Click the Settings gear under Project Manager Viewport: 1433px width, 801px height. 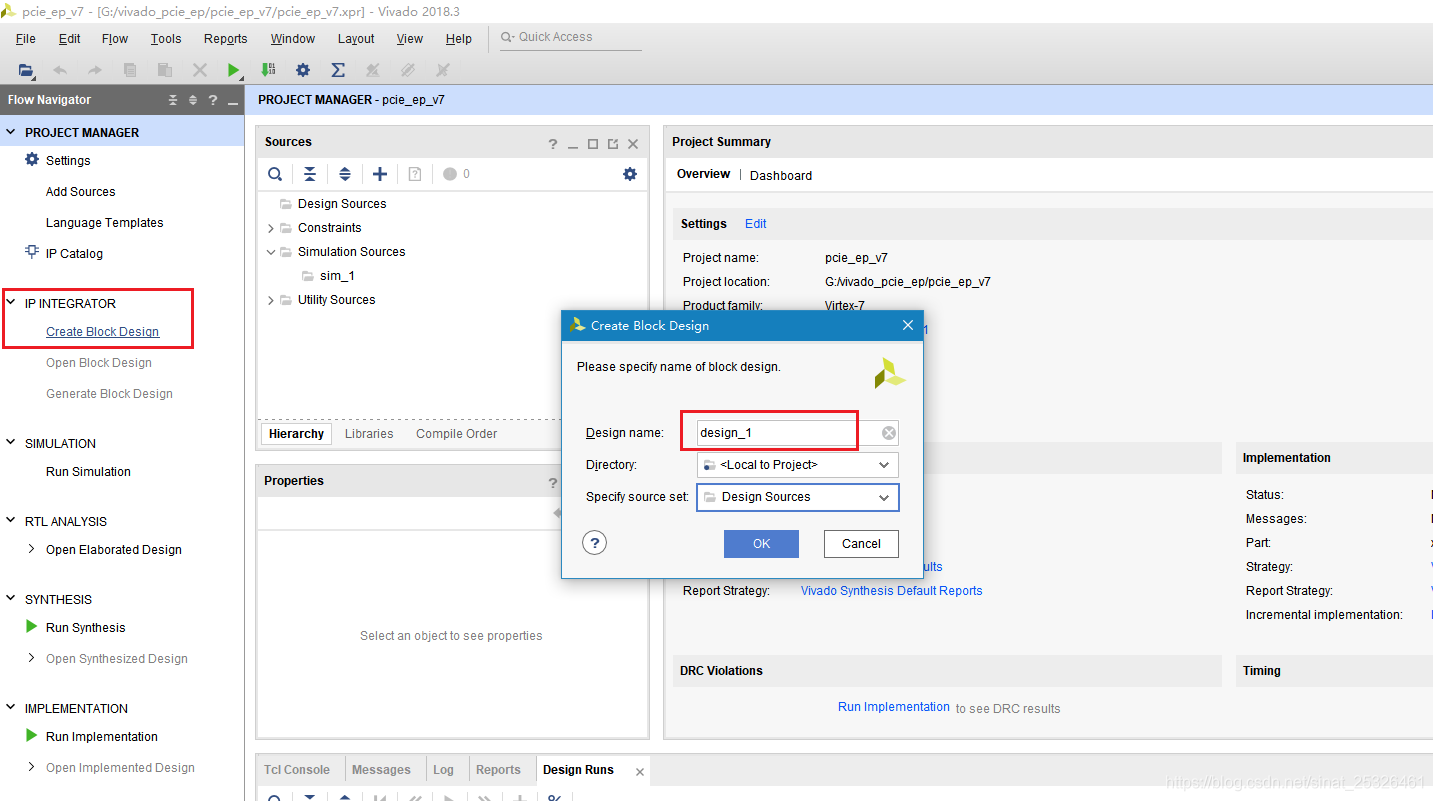(x=32, y=160)
